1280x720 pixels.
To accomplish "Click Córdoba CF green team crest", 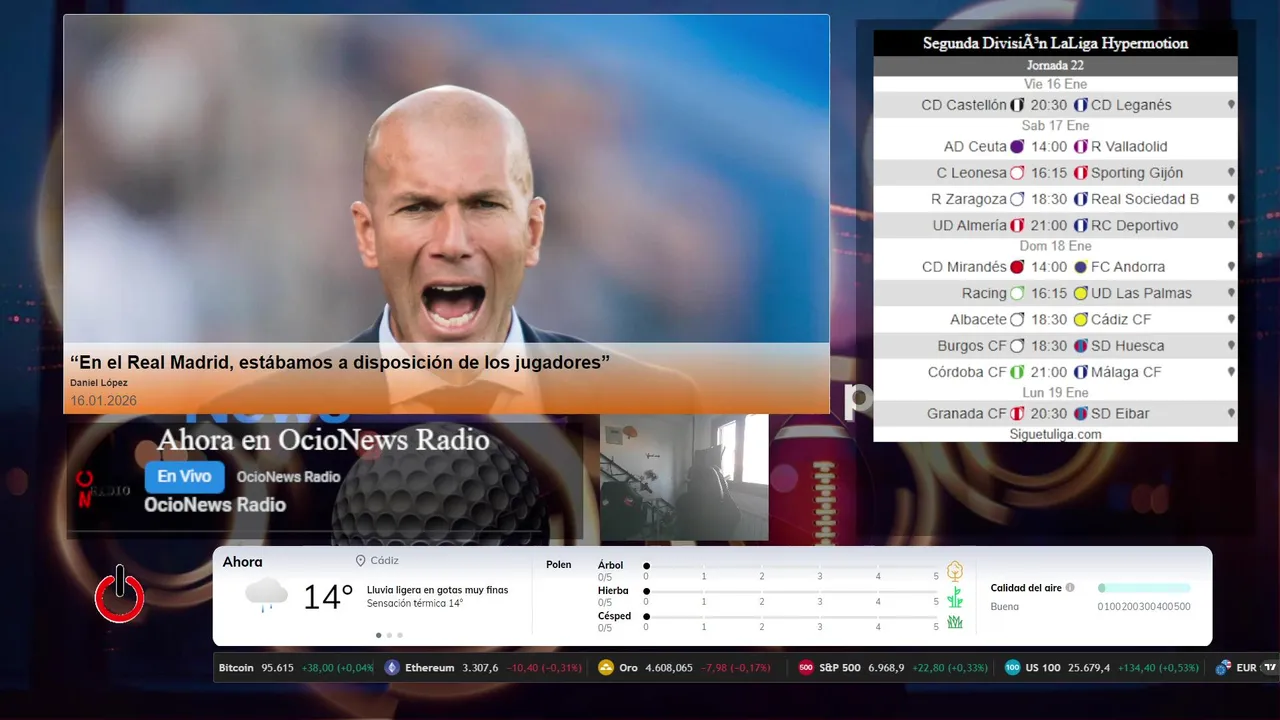I will [1017, 372].
